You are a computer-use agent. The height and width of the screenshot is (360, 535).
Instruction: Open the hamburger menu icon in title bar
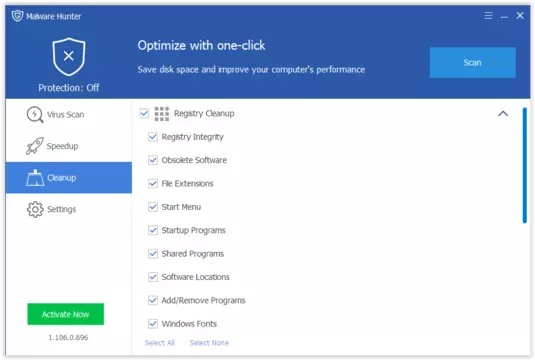(488, 16)
